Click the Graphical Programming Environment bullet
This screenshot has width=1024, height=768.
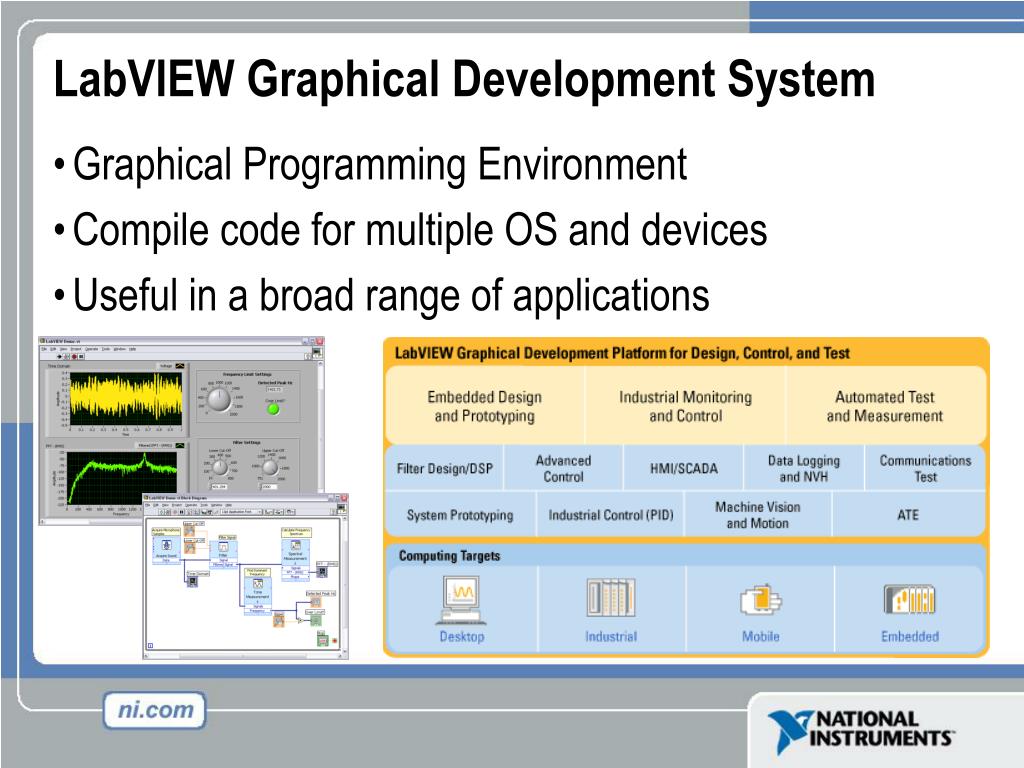click(379, 165)
